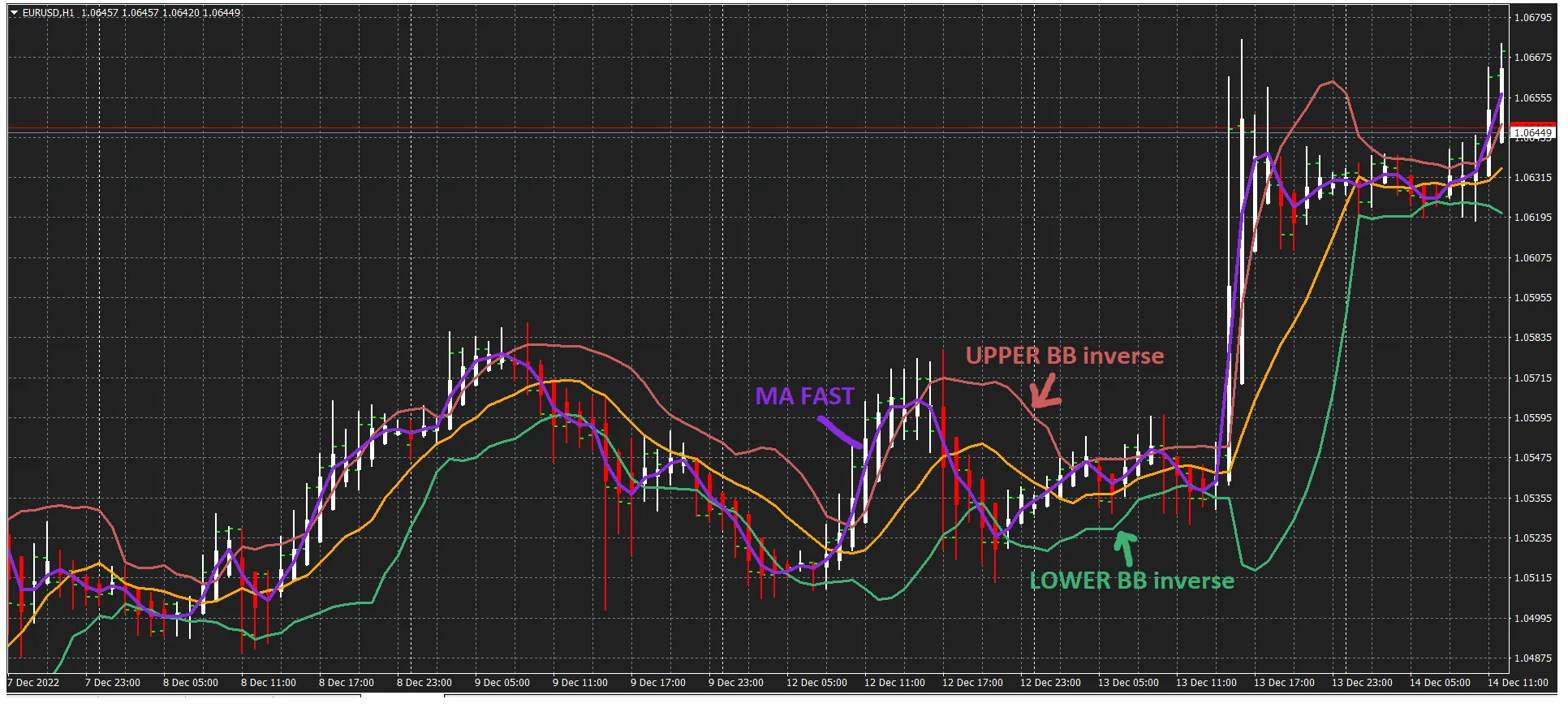Click the MA FAST text annotation
This screenshot has height=708, width=1568.
tap(804, 396)
